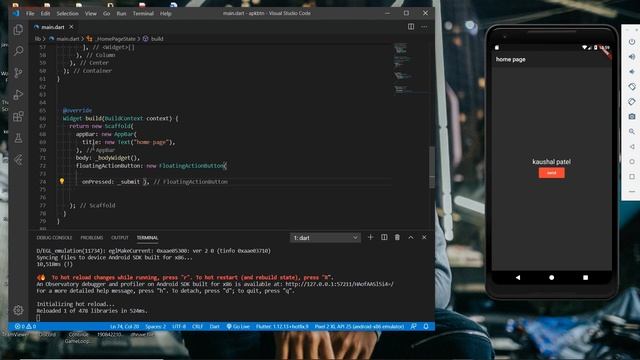Split the editor right
Screen dimensions: 640x360
[411, 27]
